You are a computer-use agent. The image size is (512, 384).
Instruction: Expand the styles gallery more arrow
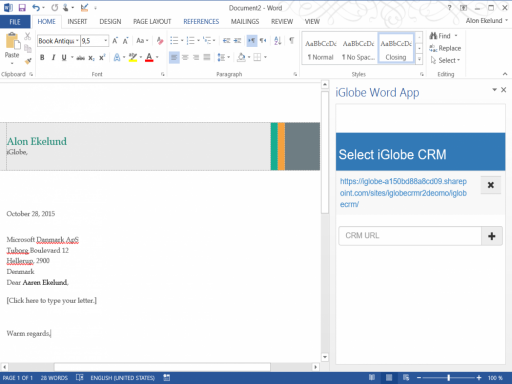[419, 60]
